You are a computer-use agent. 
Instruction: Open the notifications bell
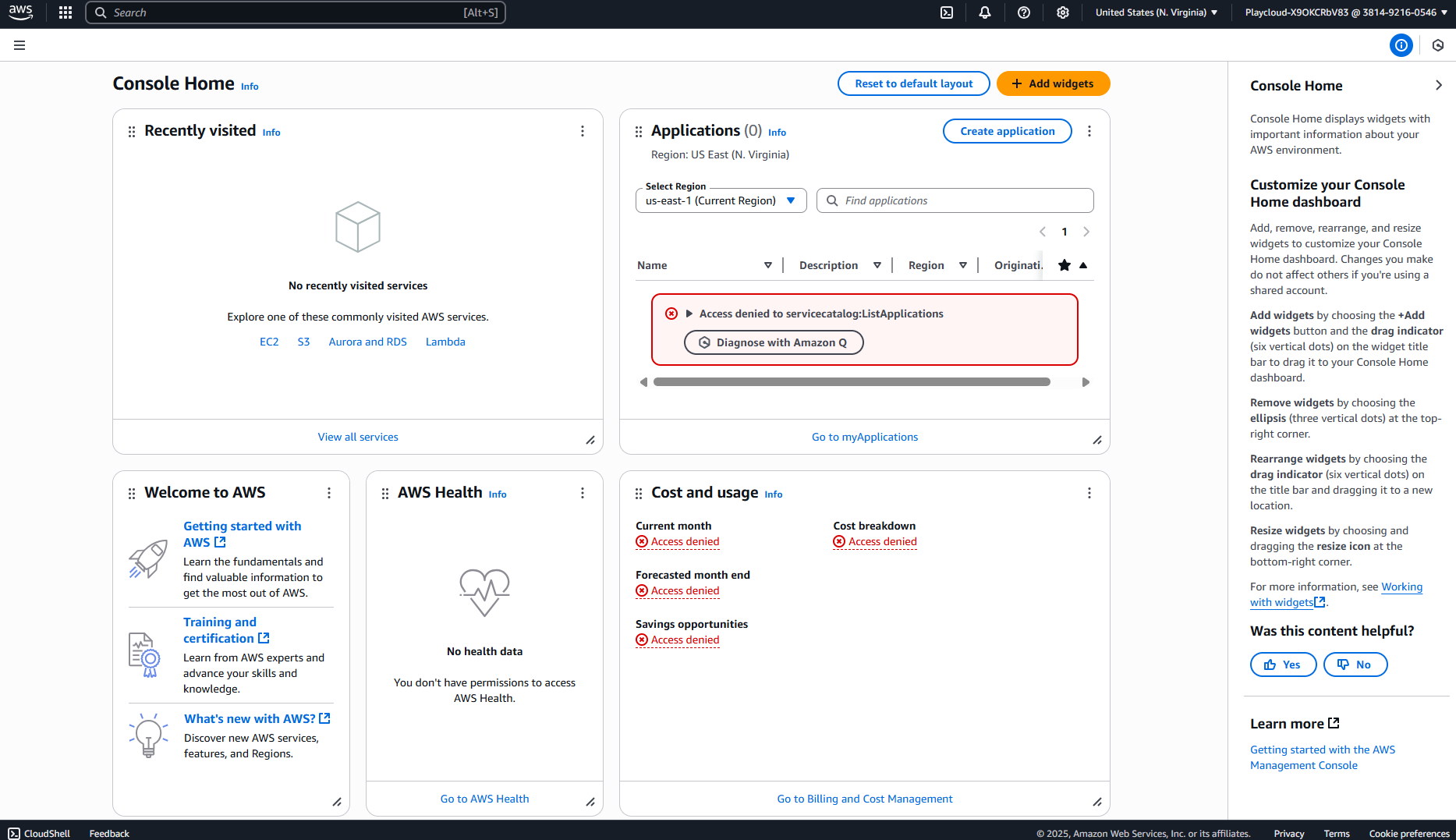click(984, 12)
